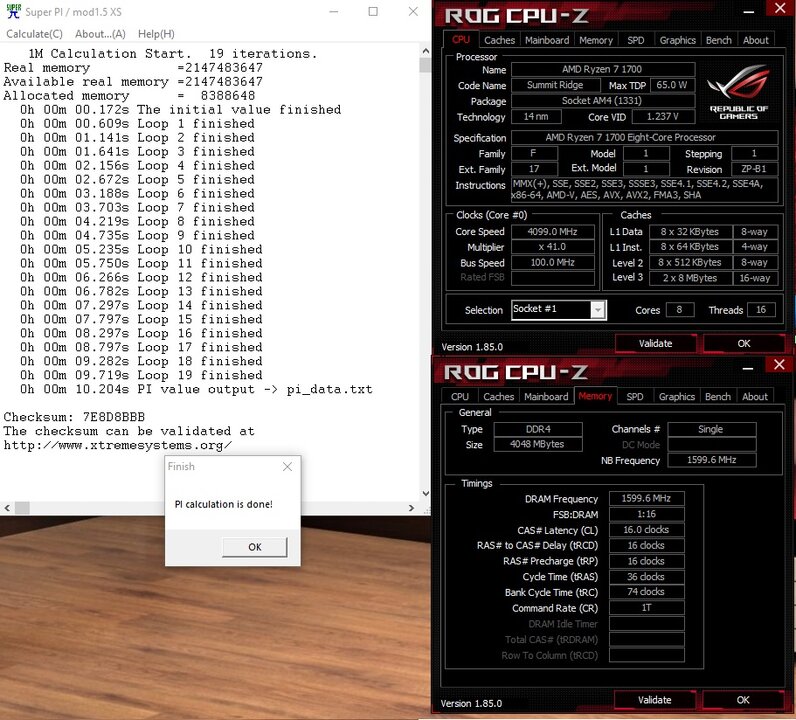The width and height of the screenshot is (796, 720).
Task: Click the memory Size value 4048 MBytes
Action: (x=538, y=444)
